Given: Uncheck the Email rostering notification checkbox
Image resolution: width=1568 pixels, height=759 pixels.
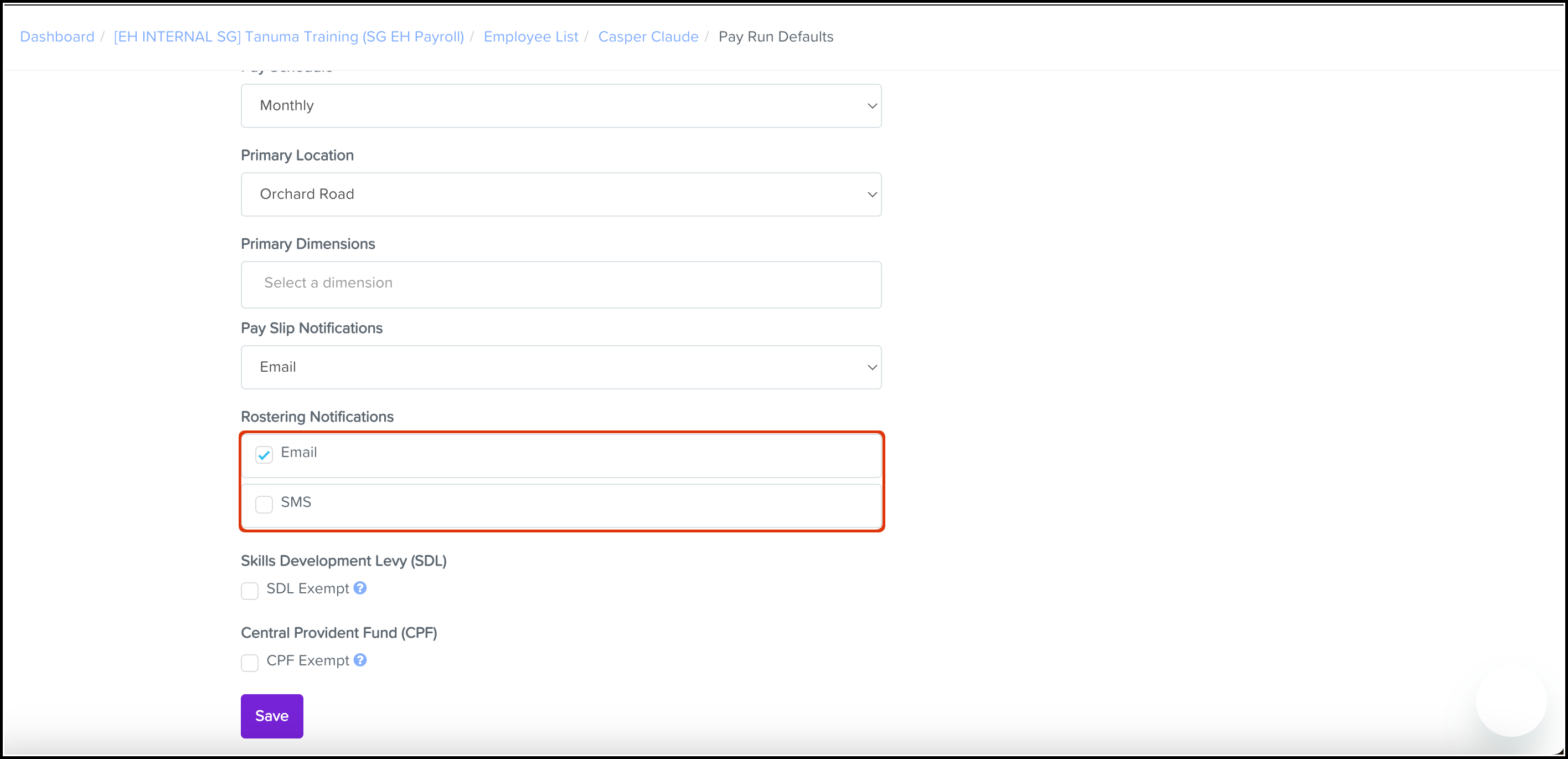Looking at the screenshot, I should pos(264,454).
